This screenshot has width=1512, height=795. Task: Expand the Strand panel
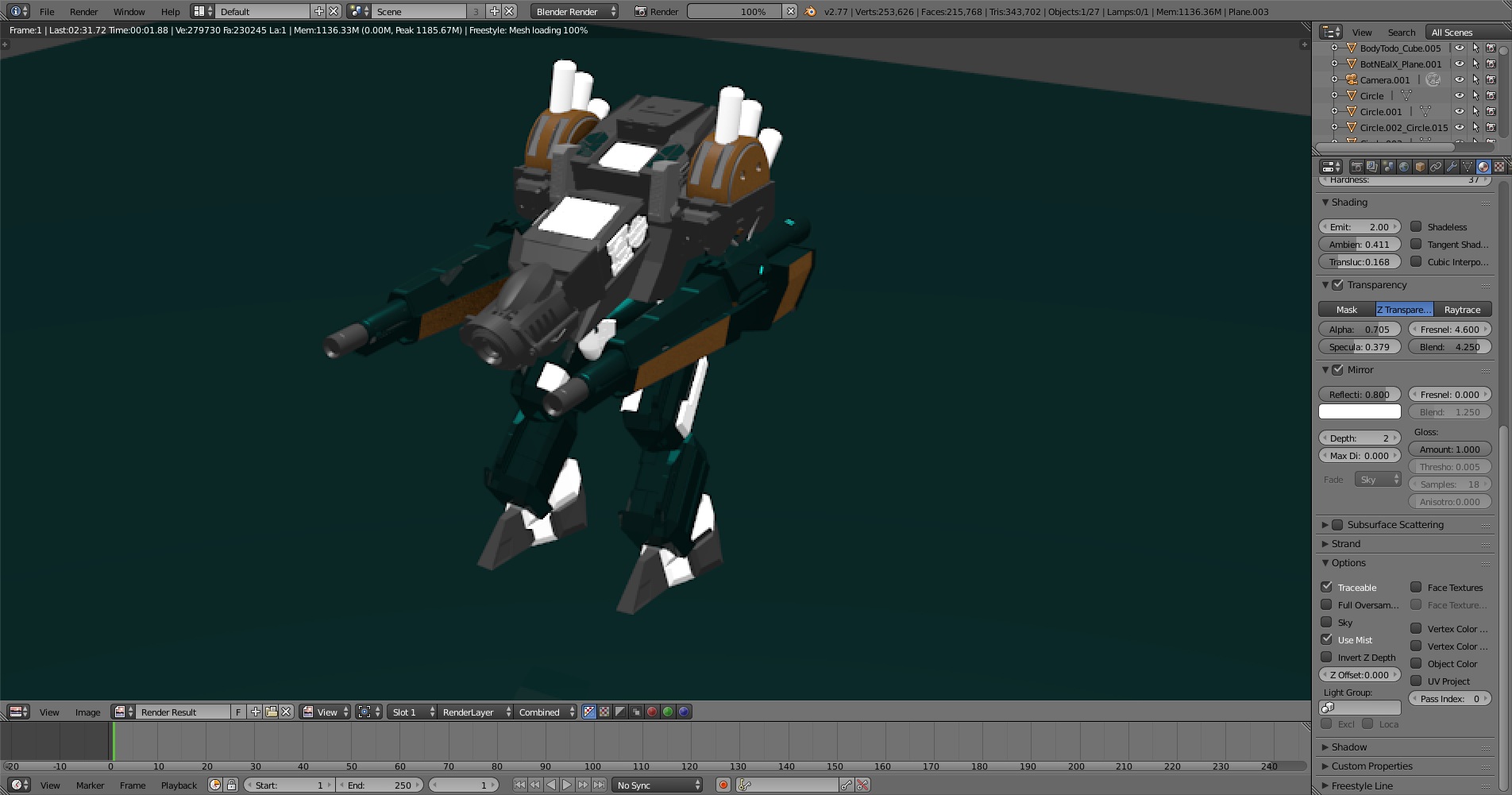click(1345, 543)
